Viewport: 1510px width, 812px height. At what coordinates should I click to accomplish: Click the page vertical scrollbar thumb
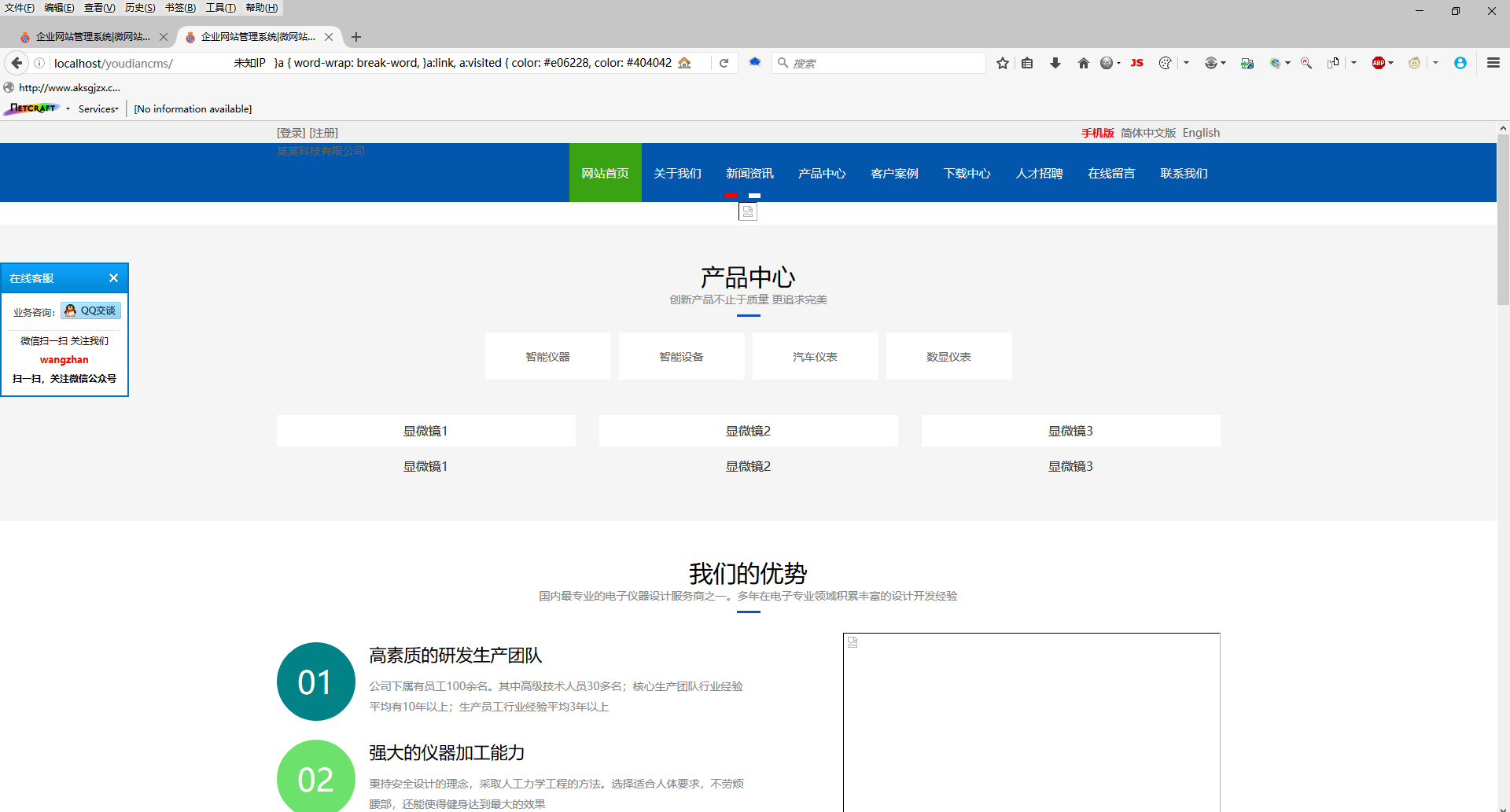pyautogui.click(x=1503, y=219)
